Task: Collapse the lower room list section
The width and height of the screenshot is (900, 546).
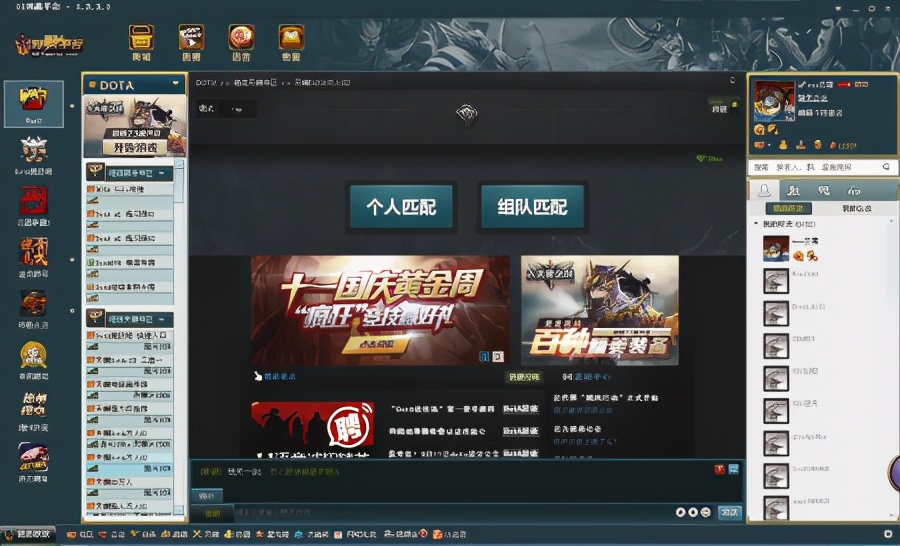Action: coord(162,319)
